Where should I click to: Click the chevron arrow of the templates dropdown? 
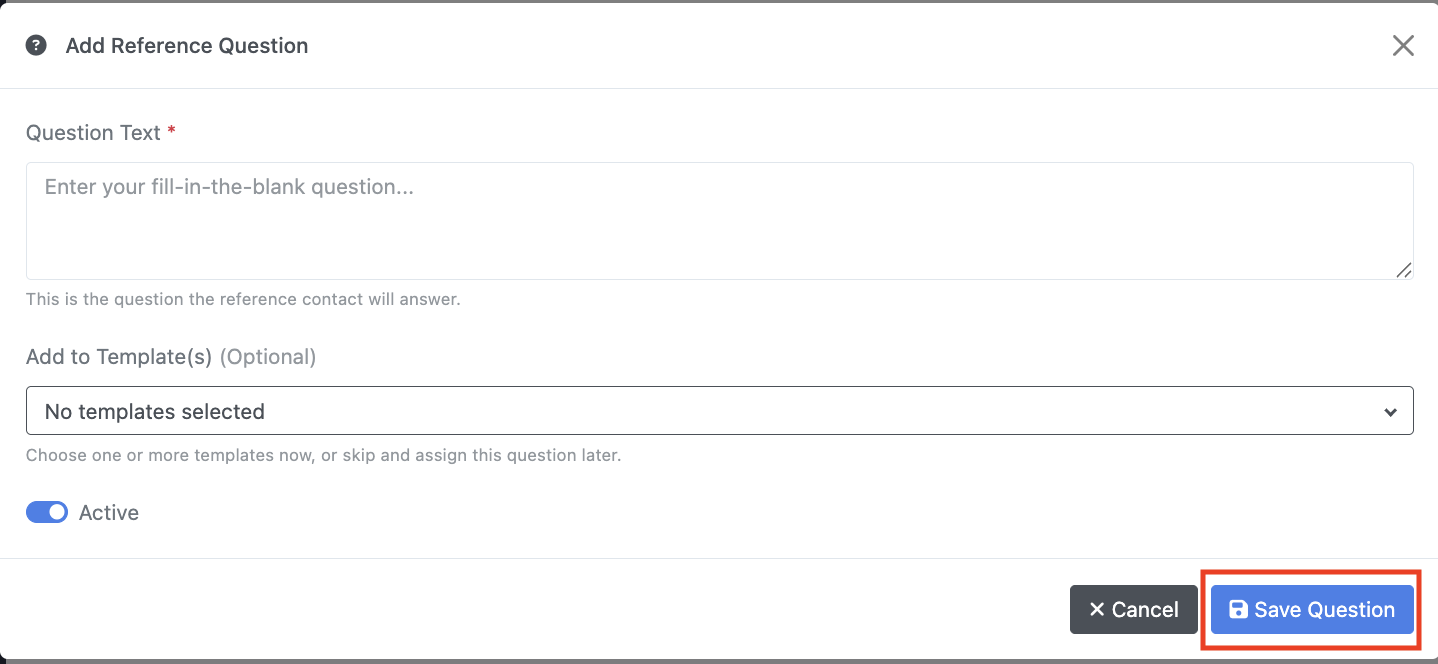(1390, 412)
